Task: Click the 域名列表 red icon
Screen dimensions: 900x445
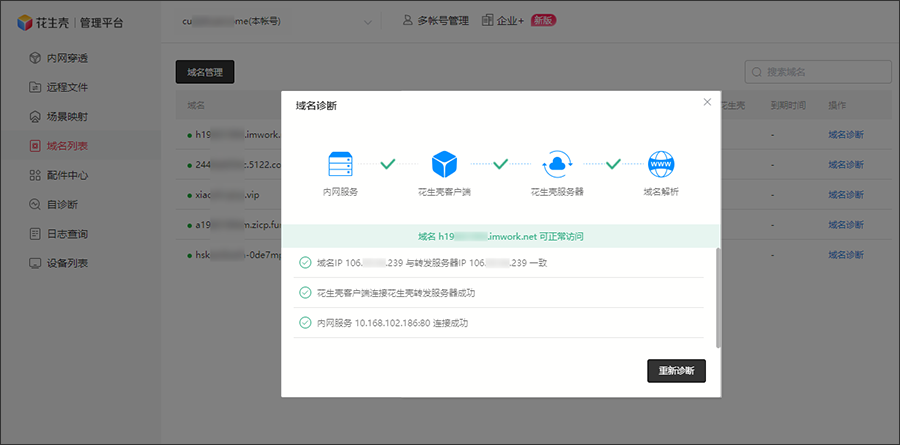Action: (x=35, y=146)
